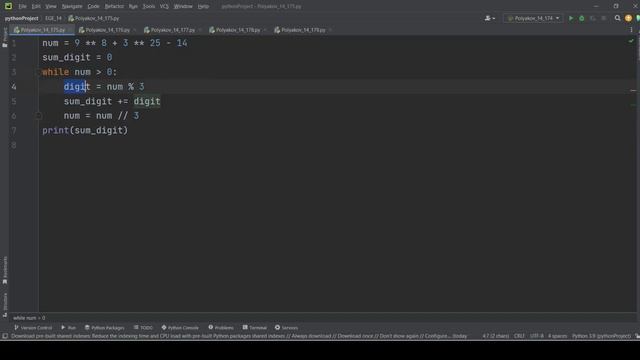The image size is (640, 360).
Task: Open the Navigate menu
Action: [72, 6]
